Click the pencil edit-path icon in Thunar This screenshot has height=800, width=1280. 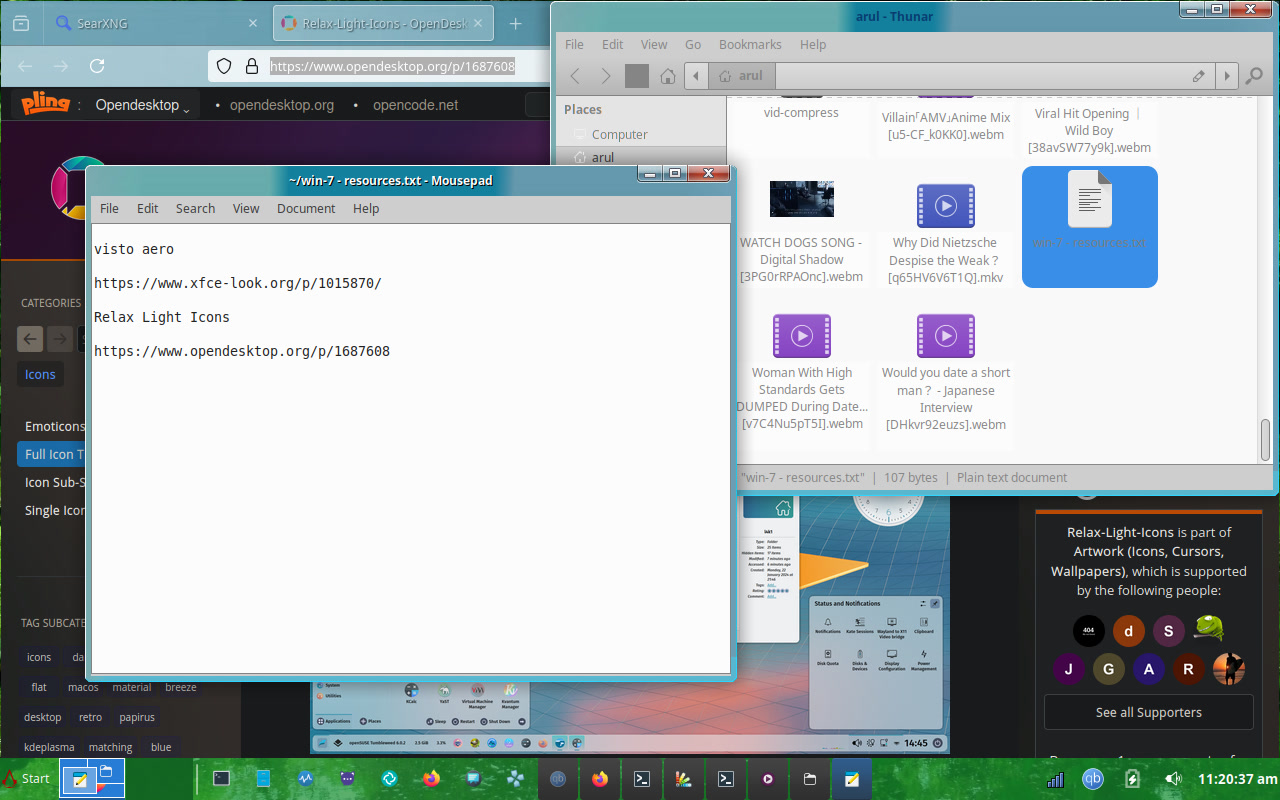[1198, 75]
